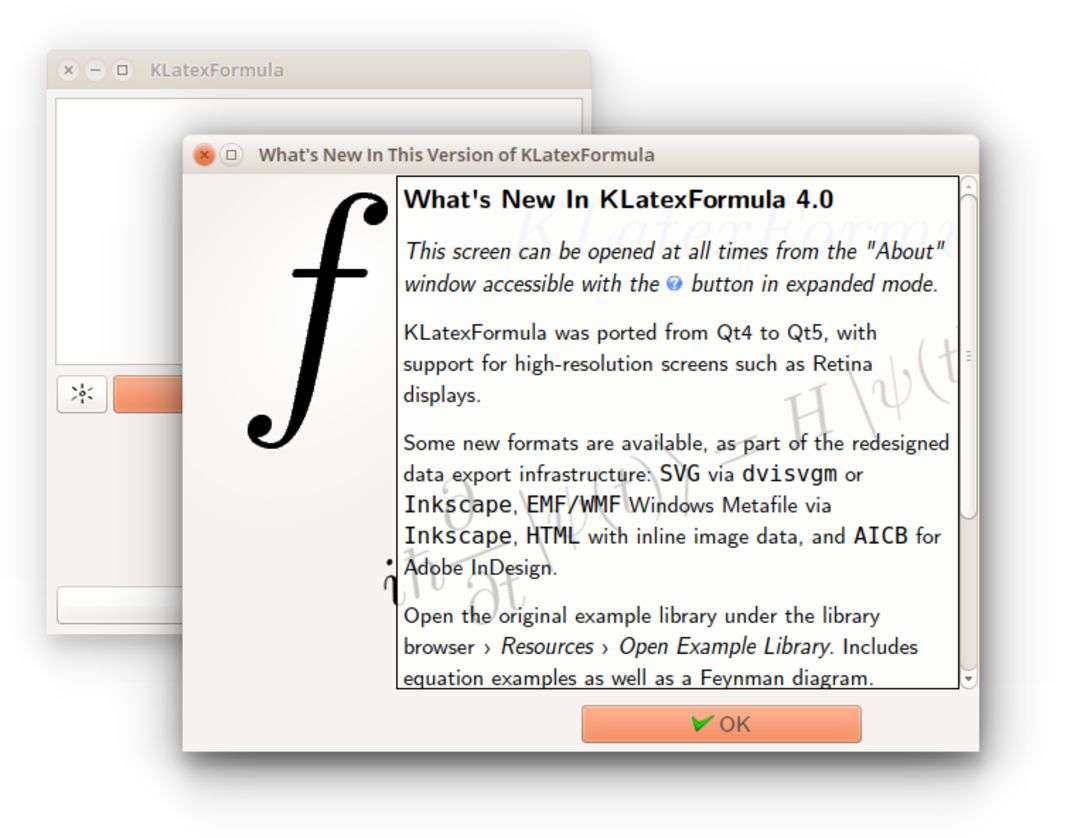Click the formula preview area in main window

pos(120,230)
